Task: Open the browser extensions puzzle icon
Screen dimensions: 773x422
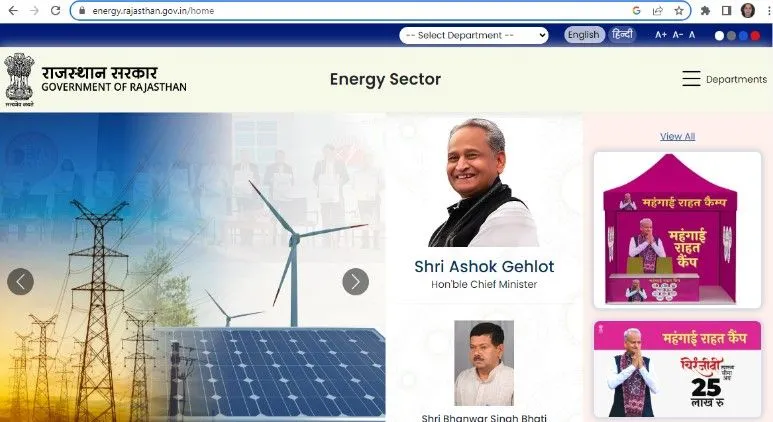Action: tap(705, 10)
